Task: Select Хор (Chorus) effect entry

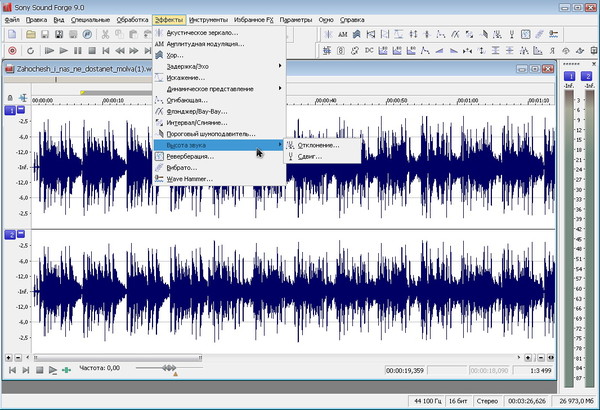Action: (x=219, y=56)
